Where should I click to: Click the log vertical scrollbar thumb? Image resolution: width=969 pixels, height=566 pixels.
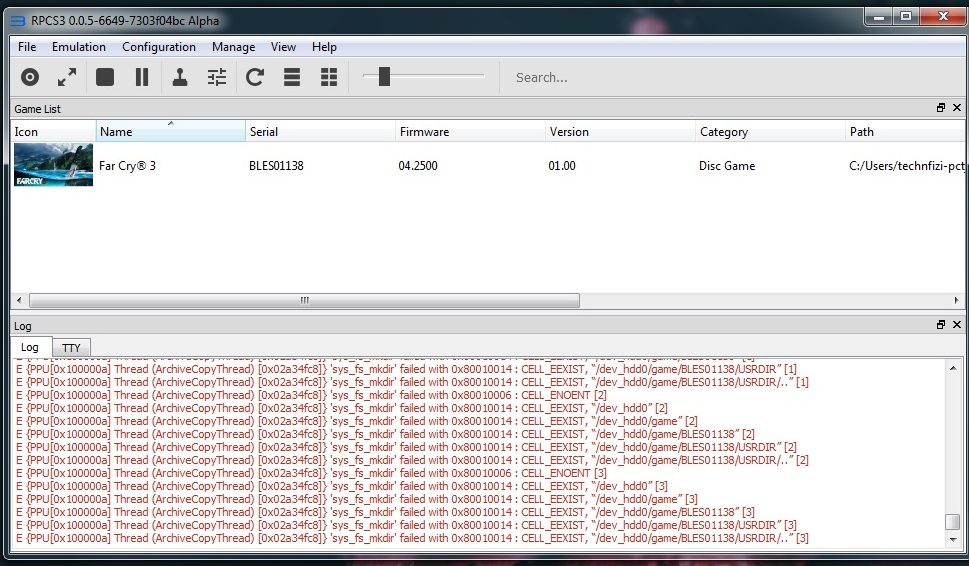pyautogui.click(x=953, y=522)
